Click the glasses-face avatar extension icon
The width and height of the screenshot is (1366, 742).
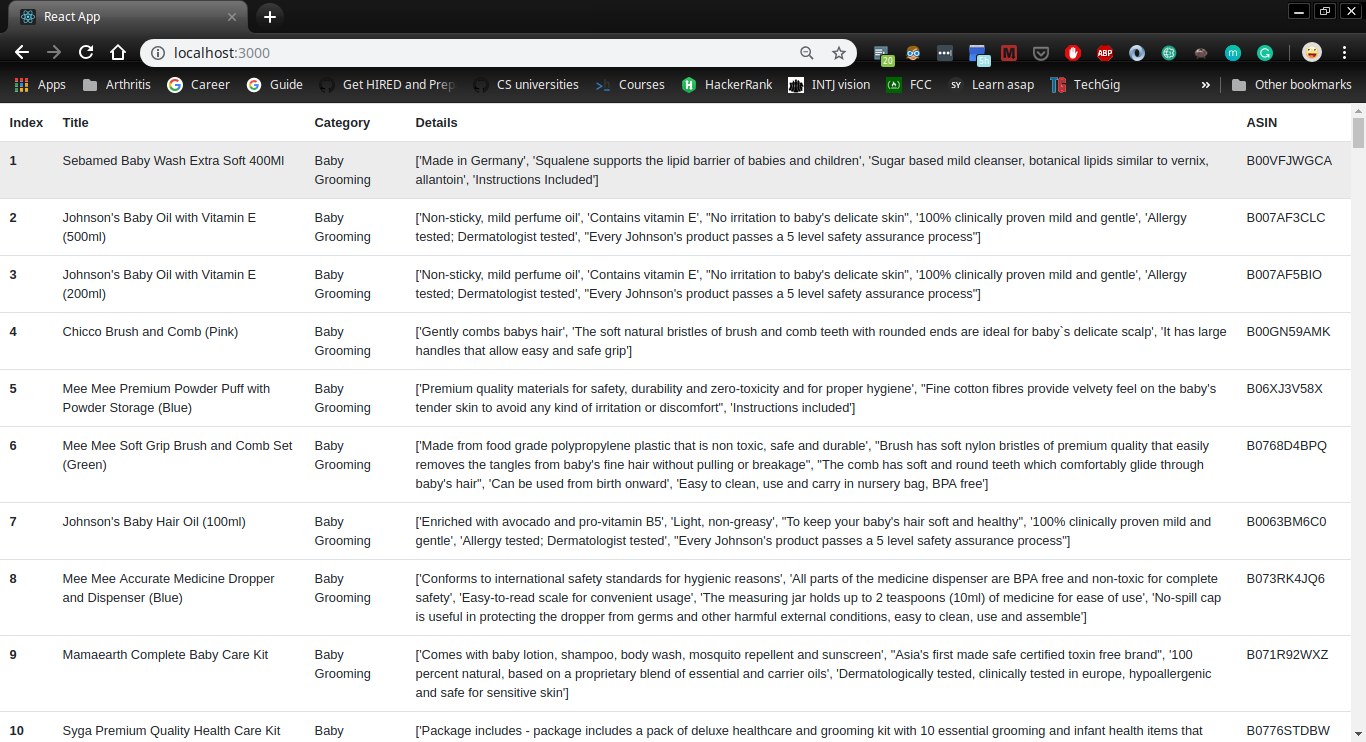coord(913,53)
